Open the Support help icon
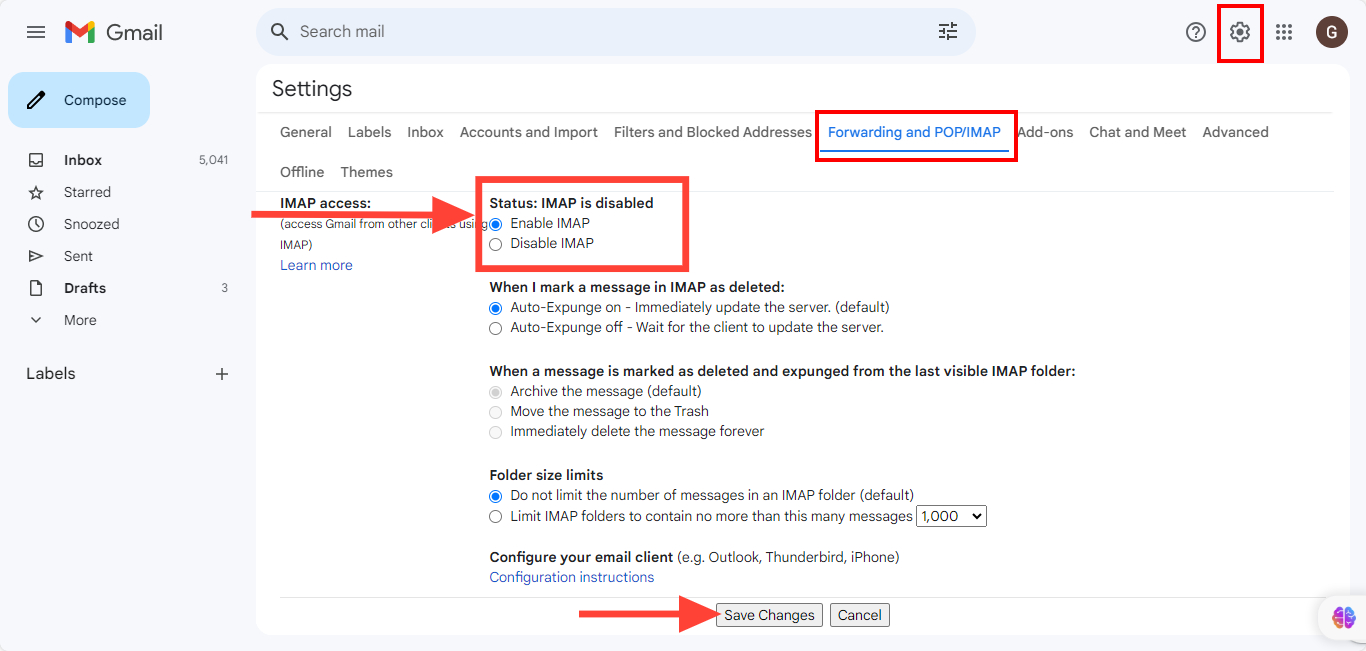1366x651 pixels. 1196,32
